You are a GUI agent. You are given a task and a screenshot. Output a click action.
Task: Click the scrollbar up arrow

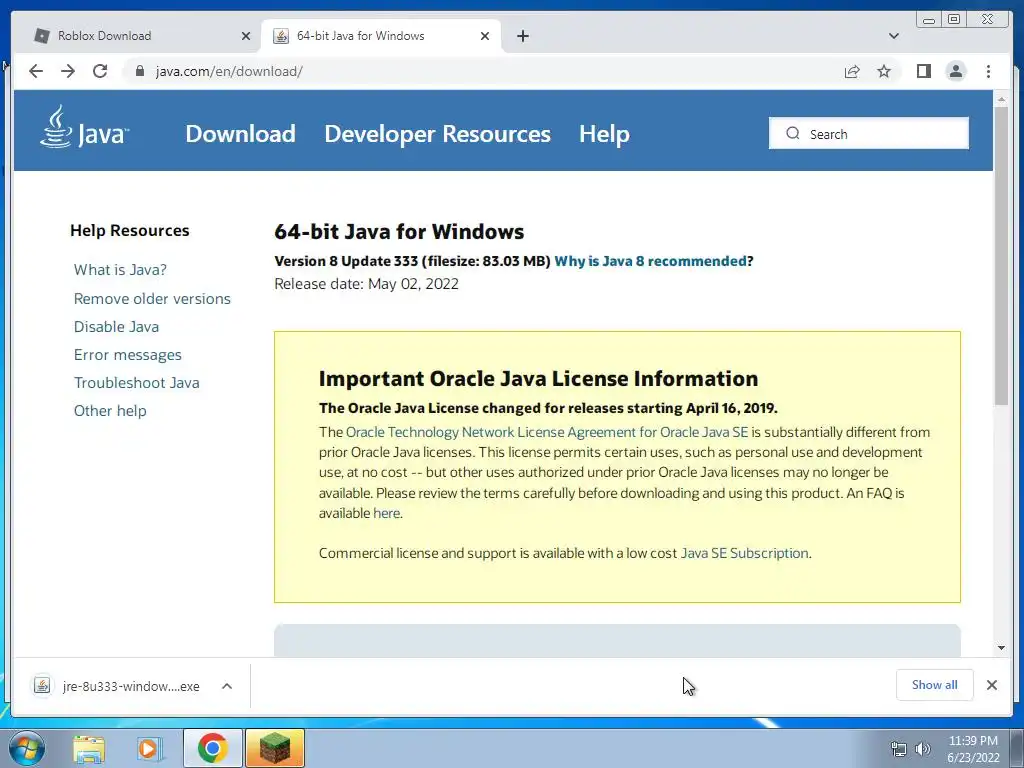pos(1001,99)
